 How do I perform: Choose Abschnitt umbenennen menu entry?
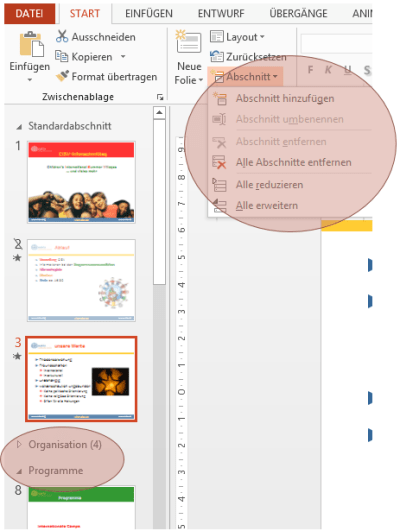pyautogui.click(x=290, y=119)
